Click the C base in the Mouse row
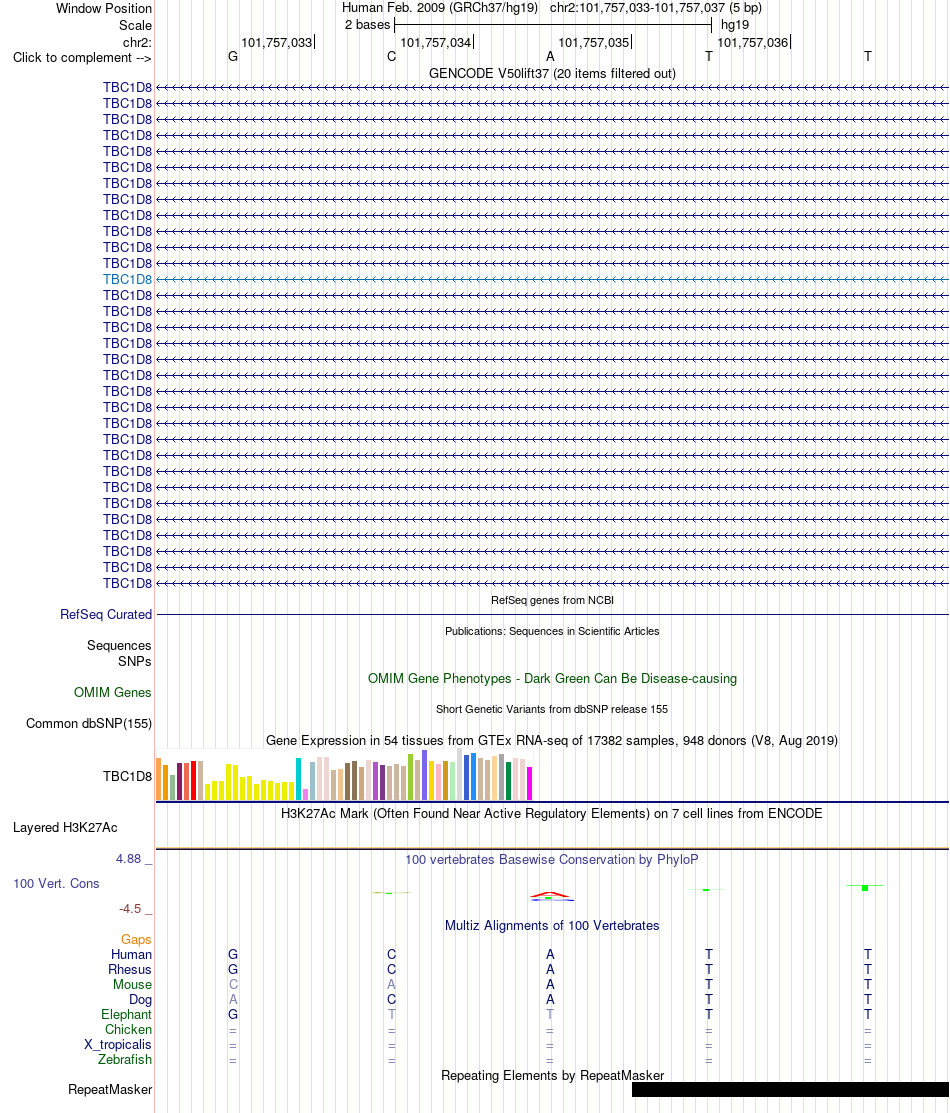 click(233, 985)
